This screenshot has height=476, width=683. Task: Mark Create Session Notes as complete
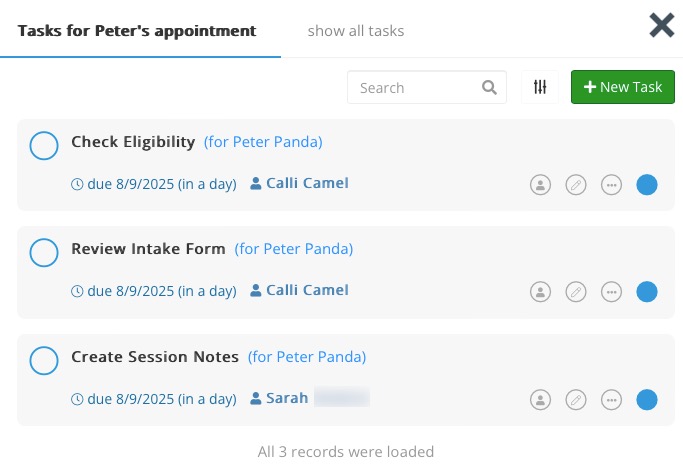pos(44,361)
